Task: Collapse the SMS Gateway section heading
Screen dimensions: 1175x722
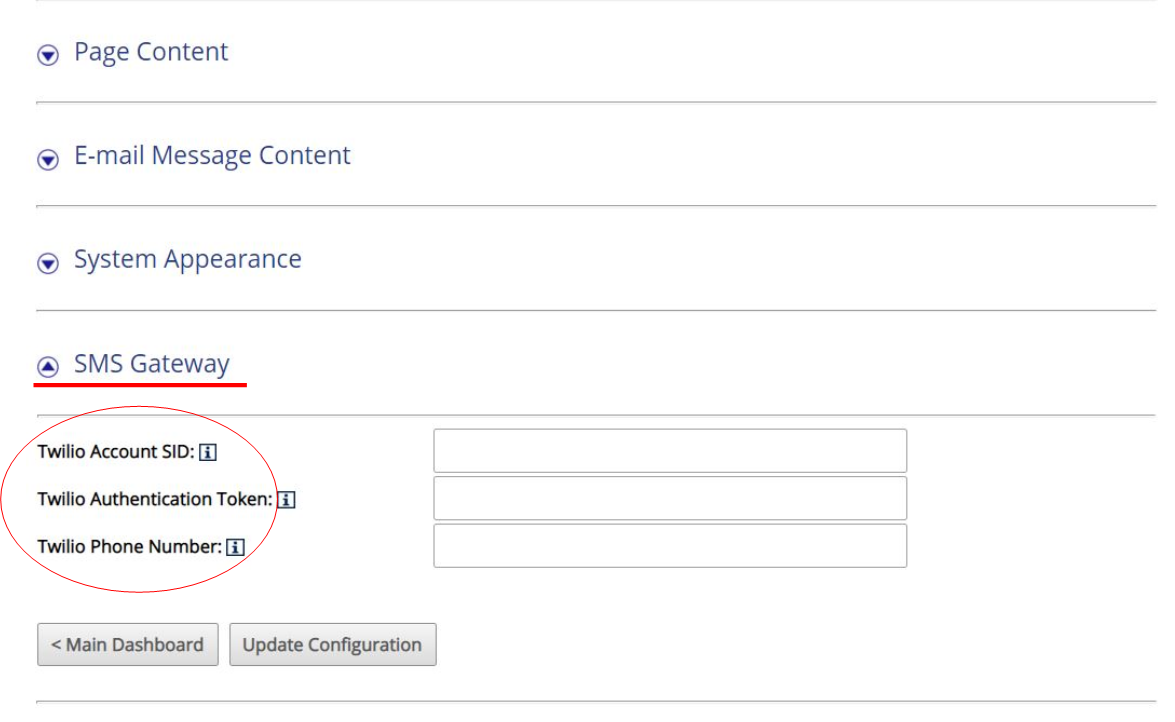Action: click(x=151, y=364)
